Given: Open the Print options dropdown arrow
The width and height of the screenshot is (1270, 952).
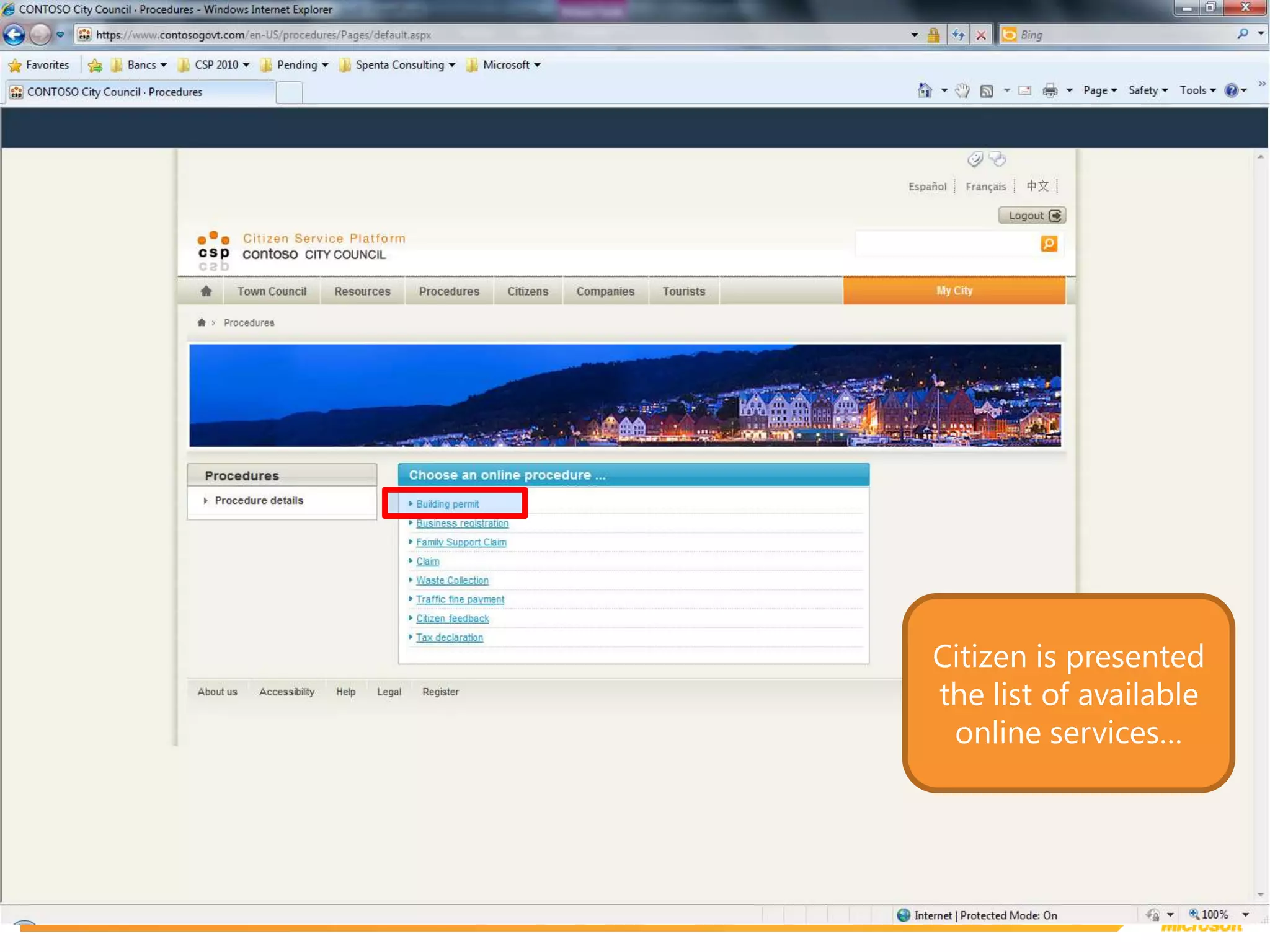Looking at the screenshot, I should tap(1070, 90).
